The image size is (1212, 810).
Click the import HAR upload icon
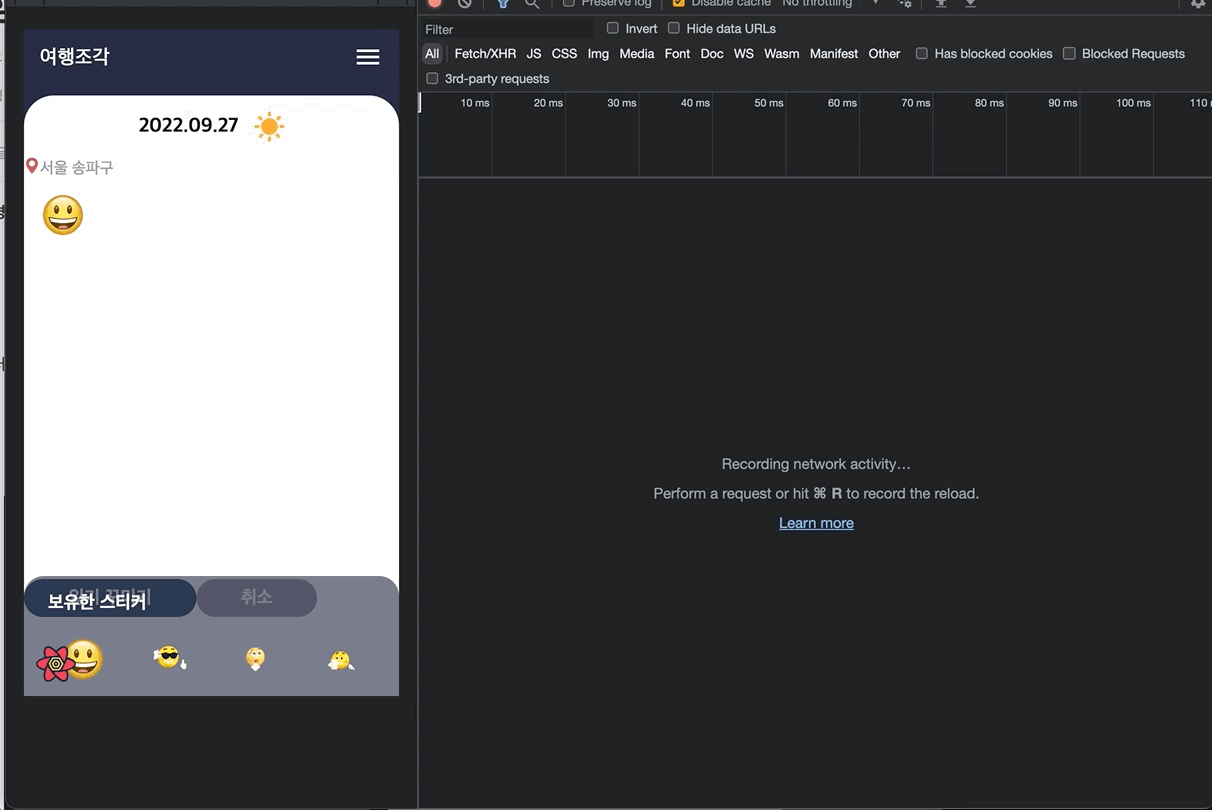pyautogui.click(x=941, y=3)
